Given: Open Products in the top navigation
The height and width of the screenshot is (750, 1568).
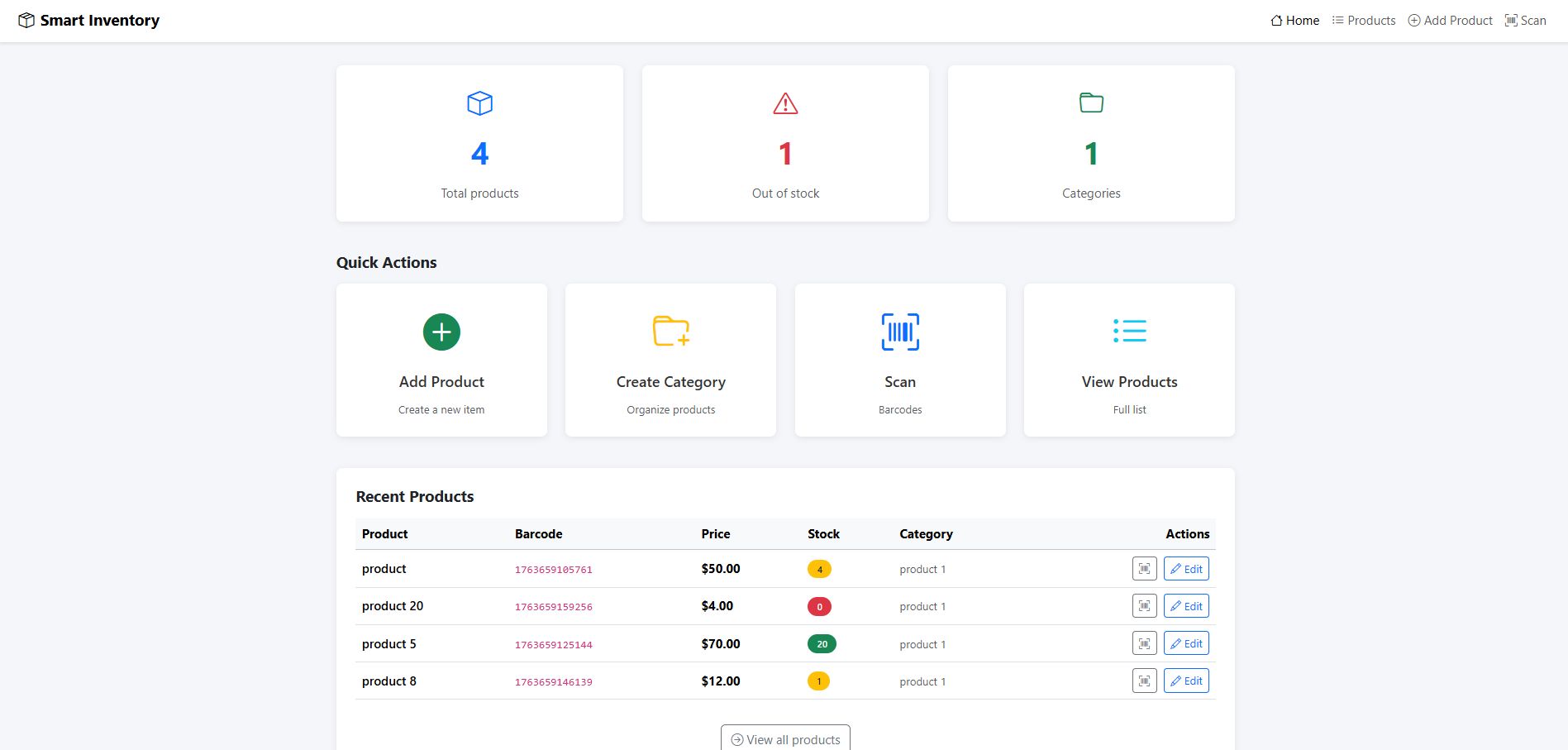Looking at the screenshot, I should pos(1363,21).
